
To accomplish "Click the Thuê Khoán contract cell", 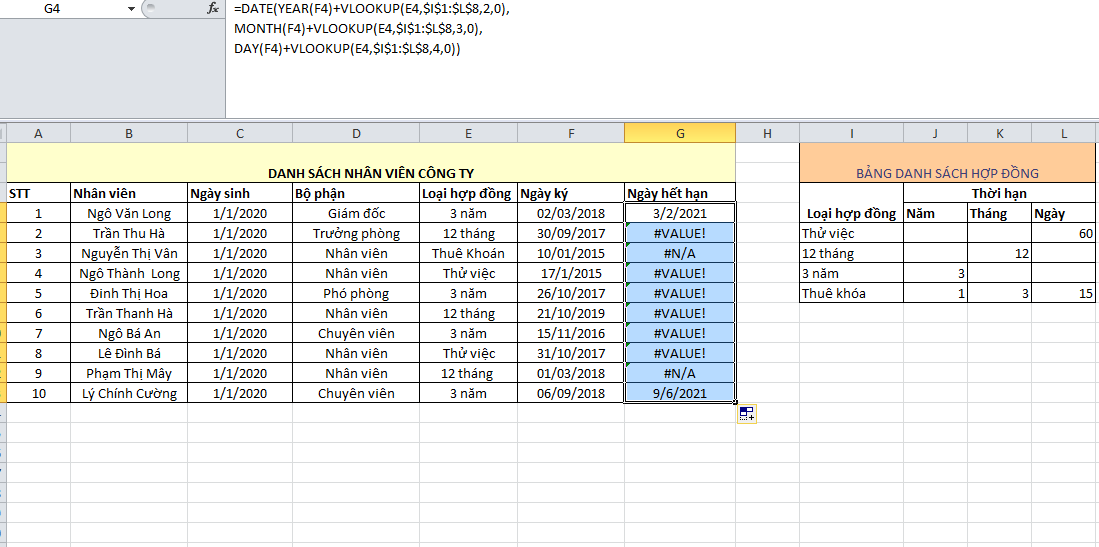I will pyautogui.click(x=468, y=253).
